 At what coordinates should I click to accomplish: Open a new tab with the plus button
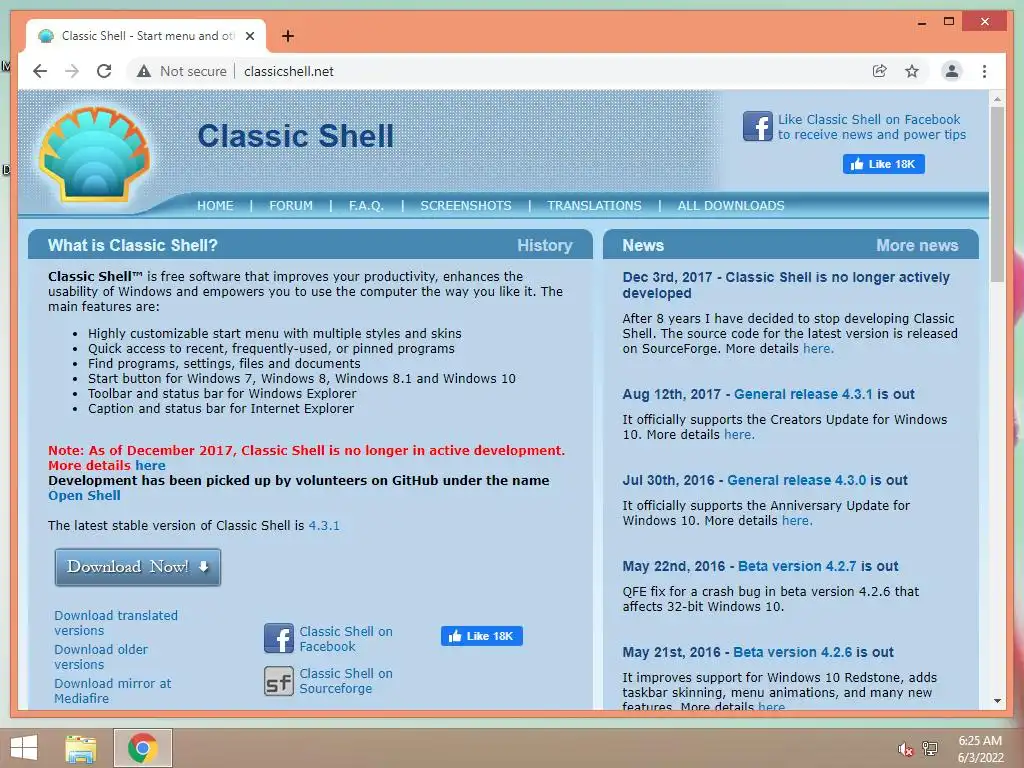287,36
